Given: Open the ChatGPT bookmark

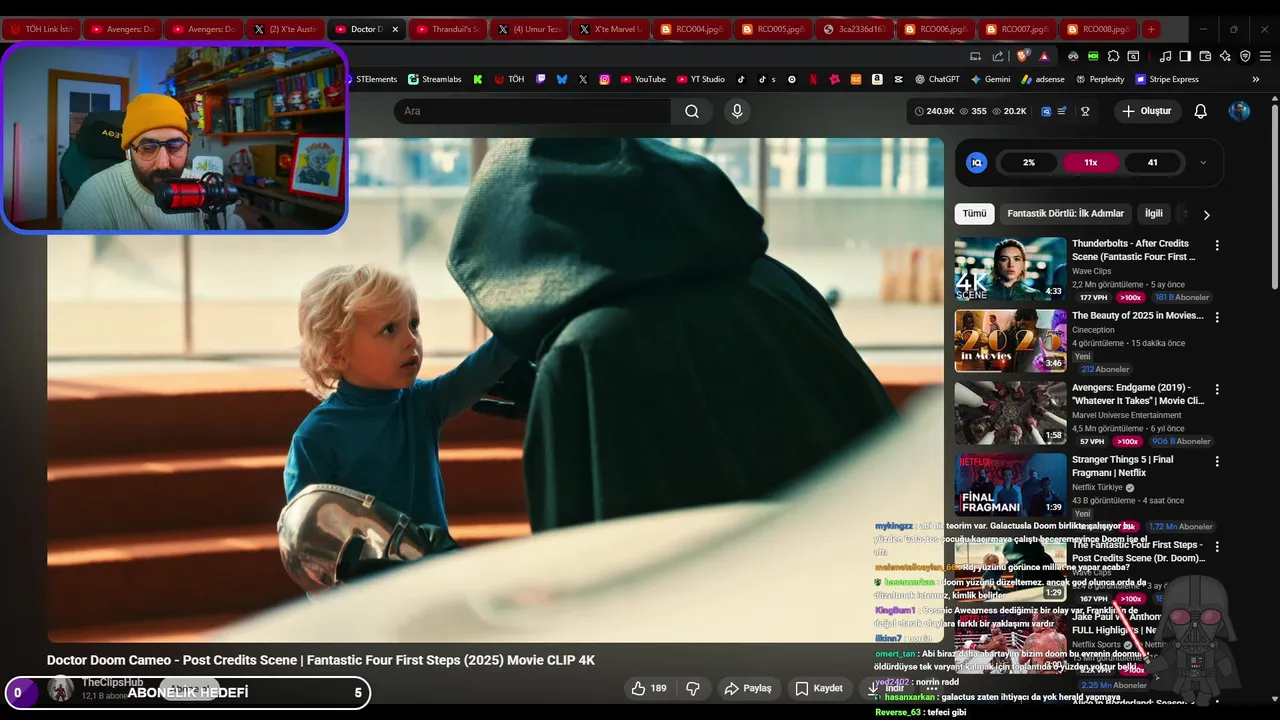Looking at the screenshot, I should tap(937, 79).
